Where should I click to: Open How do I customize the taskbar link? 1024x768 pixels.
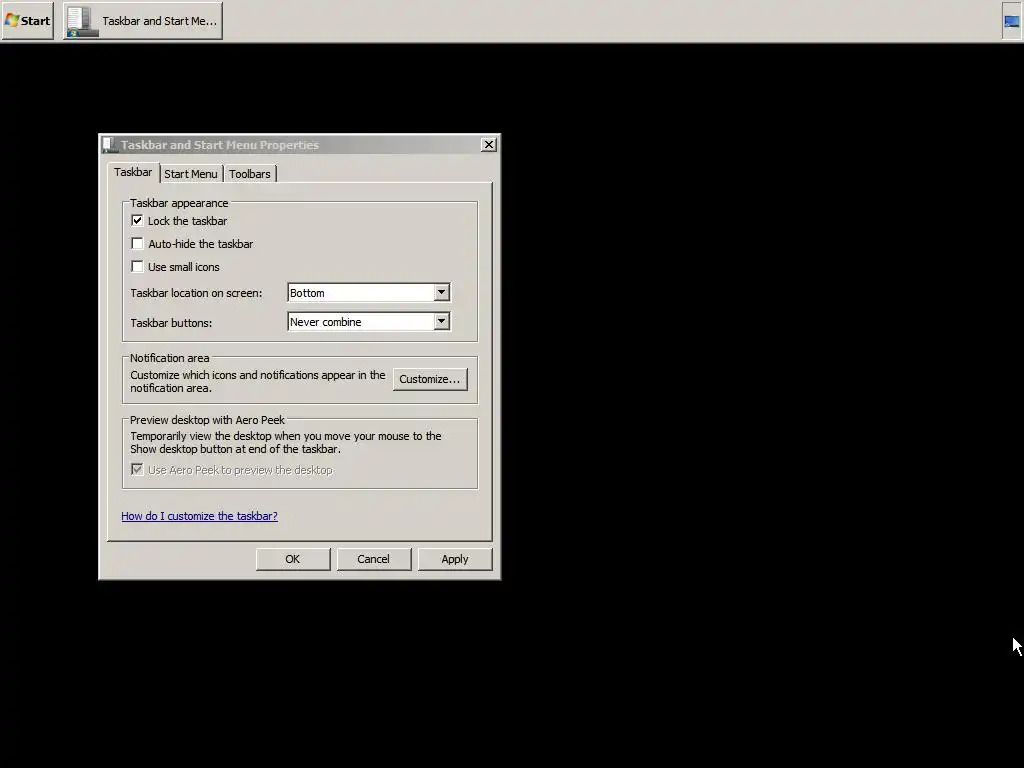pos(199,516)
